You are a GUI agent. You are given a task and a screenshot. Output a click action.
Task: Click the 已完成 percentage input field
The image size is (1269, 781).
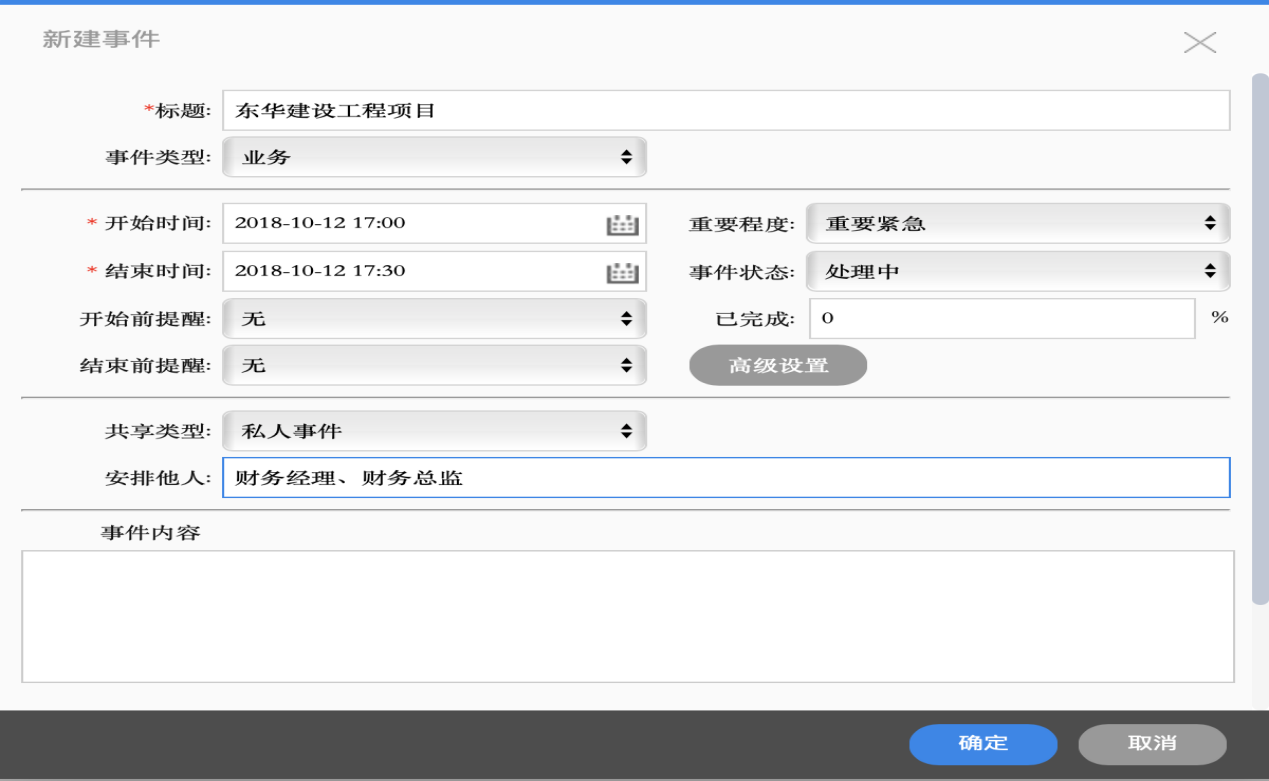[x=1002, y=319]
